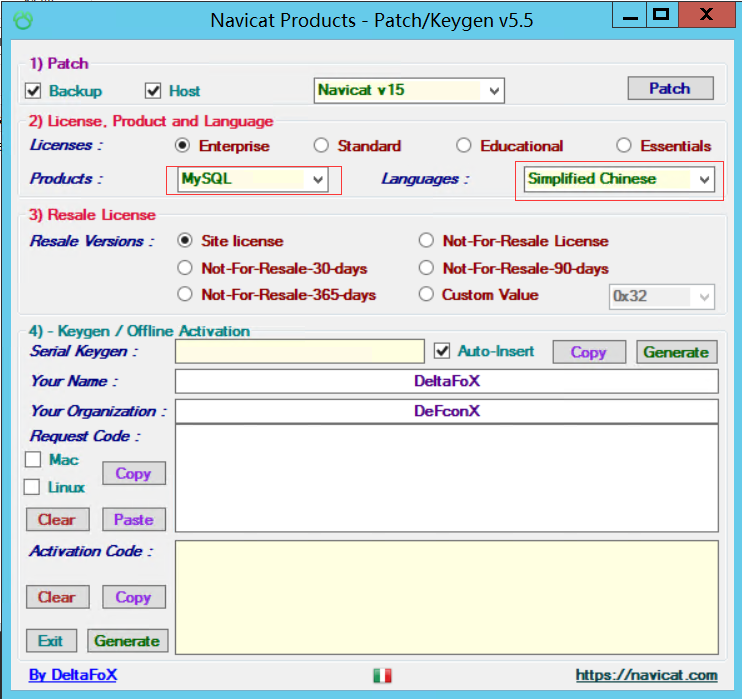742x699 pixels.
Task: Click Generate button next to Exit
Action: 128,641
